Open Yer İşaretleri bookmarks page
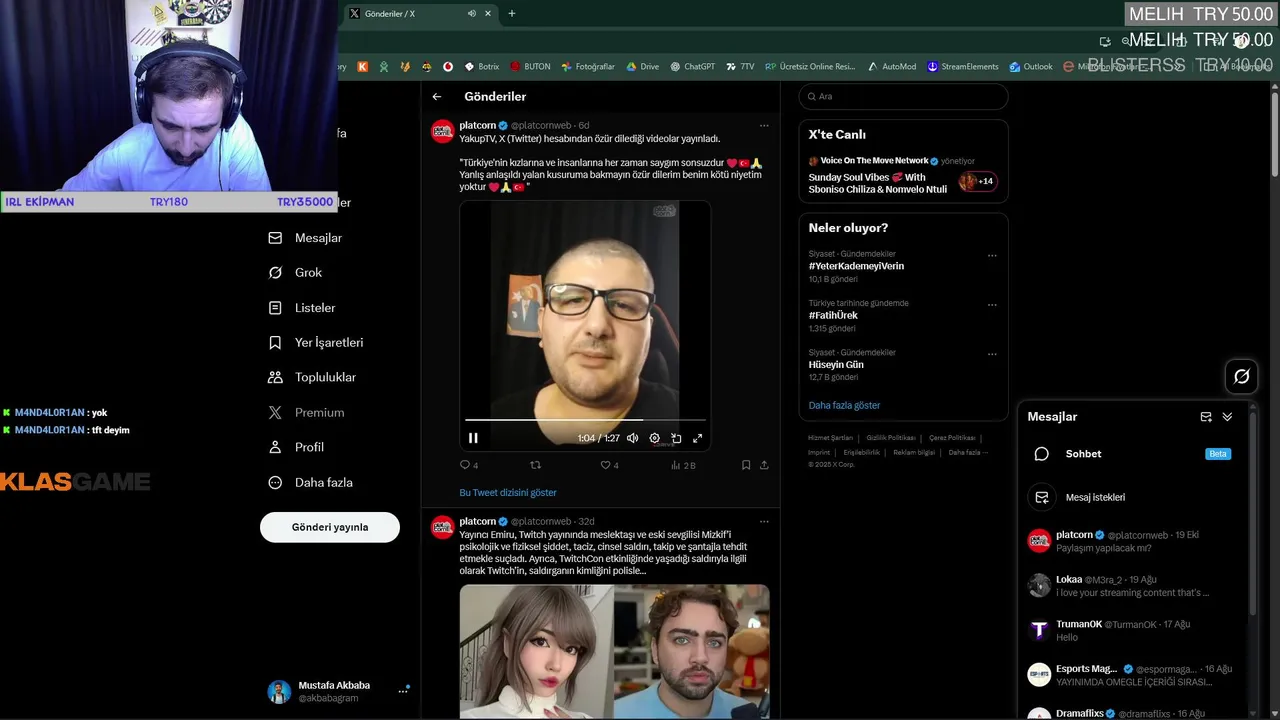The height and width of the screenshot is (720, 1280). pos(316,342)
